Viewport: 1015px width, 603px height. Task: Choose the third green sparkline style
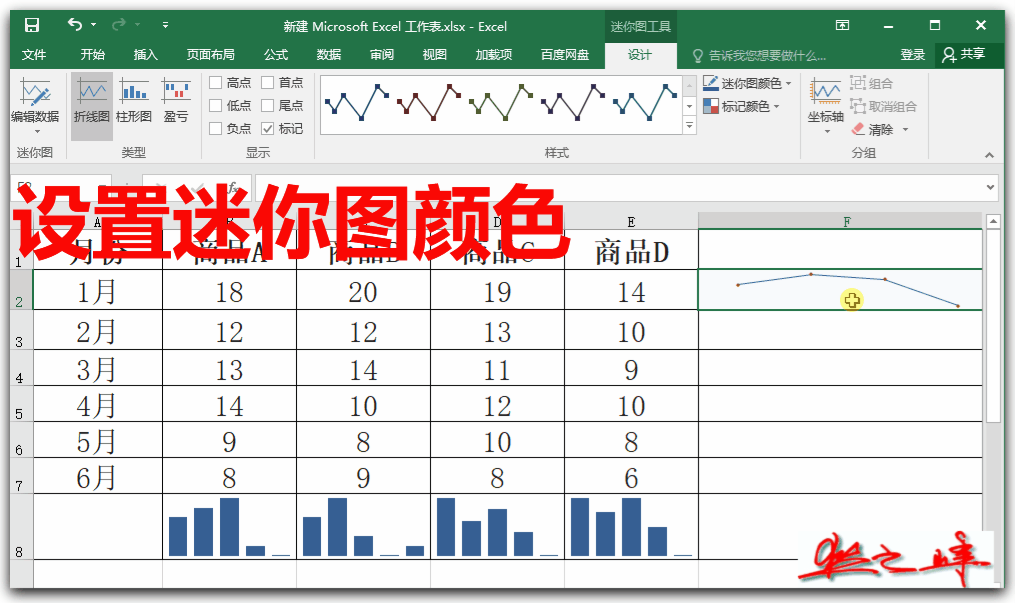coord(500,102)
